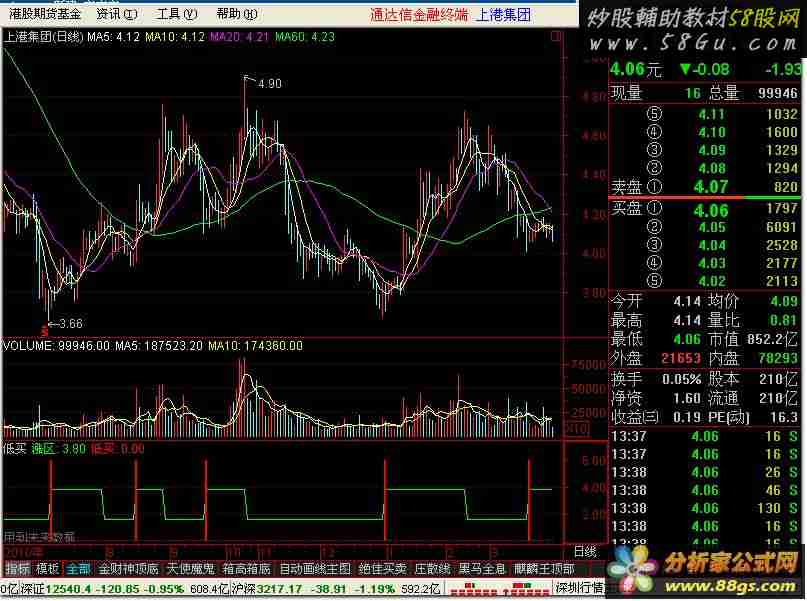The width and height of the screenshot is (807, 601).
Task: Choose the 压散线 indicator
Action: [433, 569]
